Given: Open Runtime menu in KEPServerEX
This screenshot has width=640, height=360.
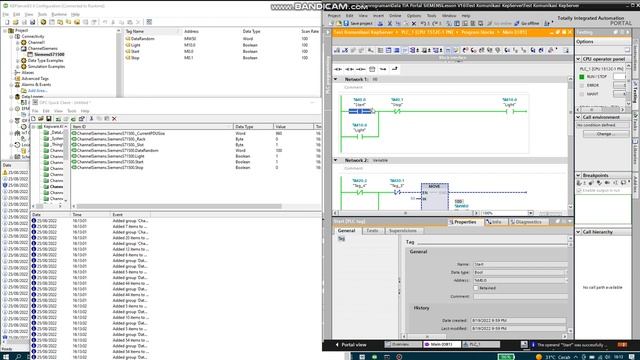Looking at the screenshot, I should point(59,14).
